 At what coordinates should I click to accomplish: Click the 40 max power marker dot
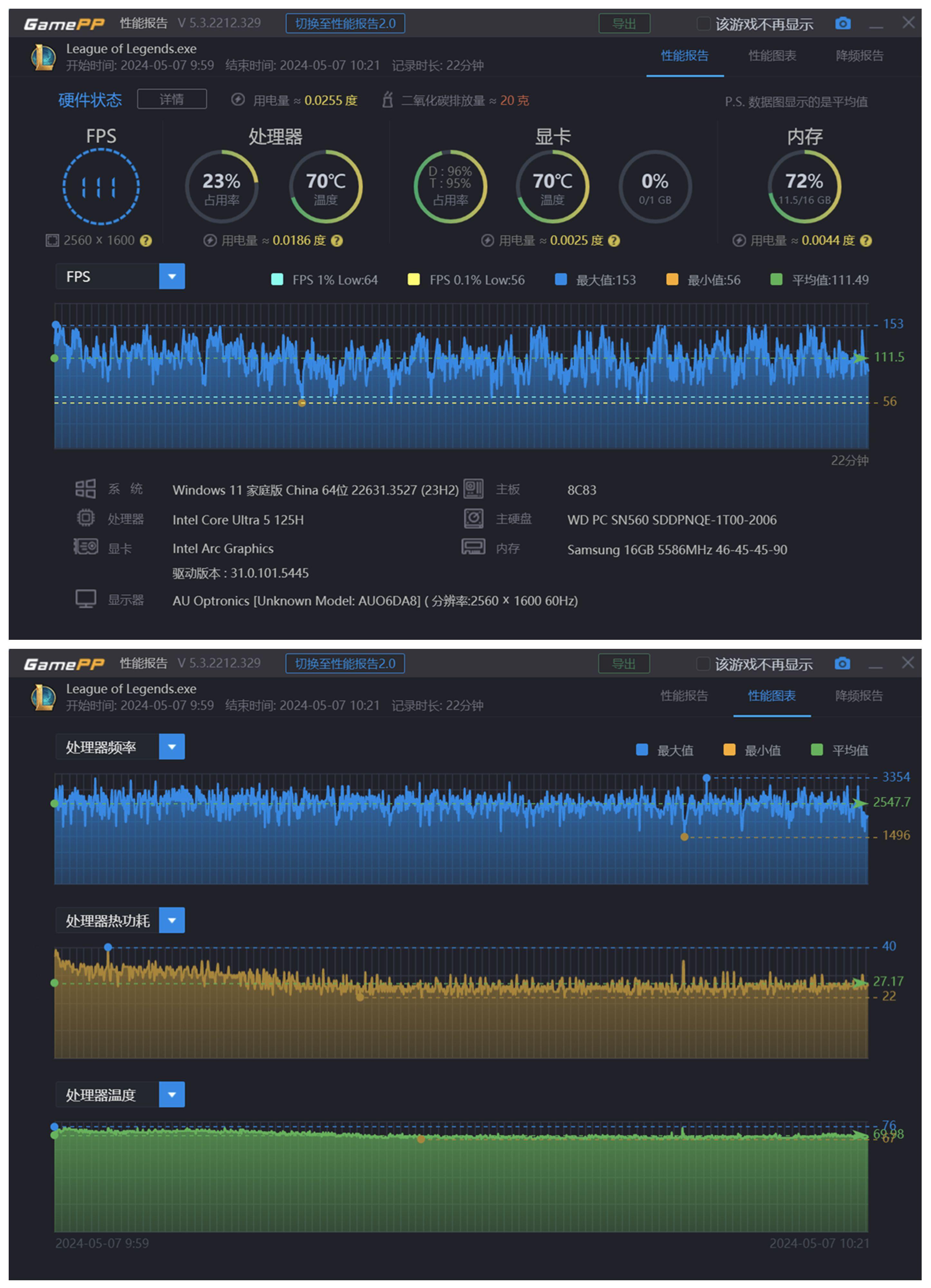(x=108, y=947)
